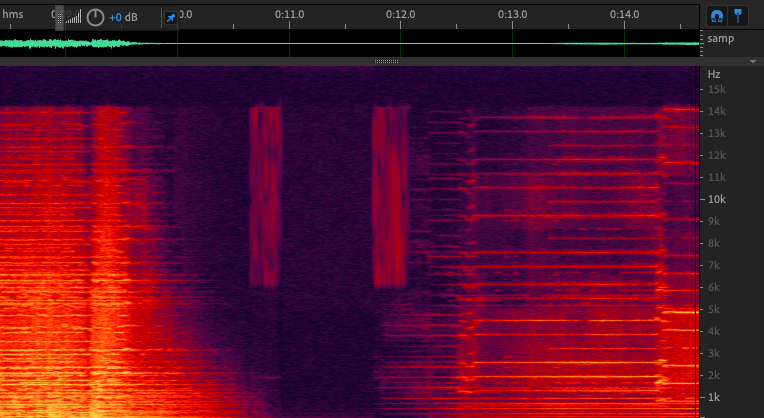This screenshot has width=764, height=418.
Task: Click the 1k mark on frequency ruler
Action: click(x=715, y=397)
